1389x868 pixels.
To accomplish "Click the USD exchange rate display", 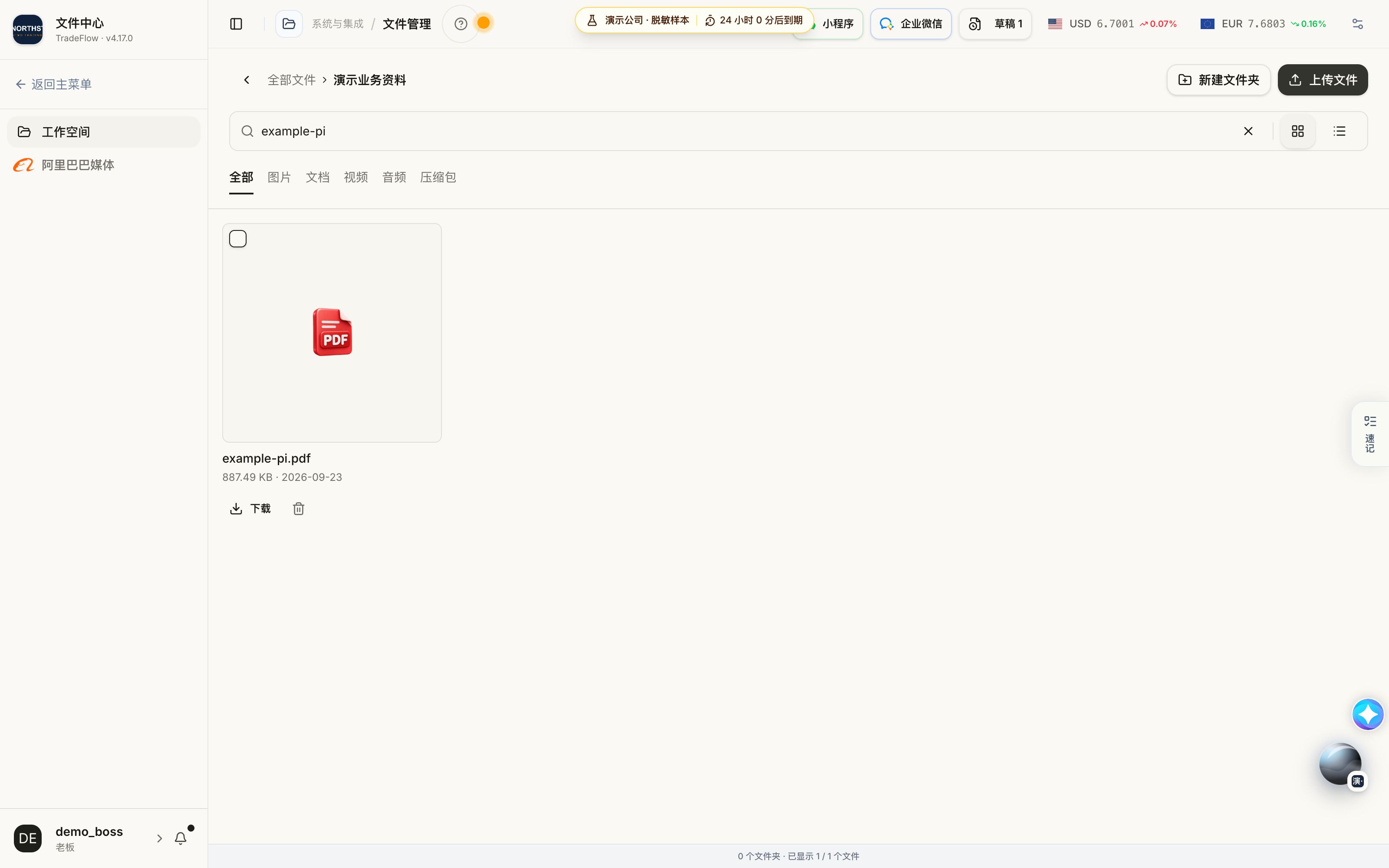I will (x=1112, y=23).
